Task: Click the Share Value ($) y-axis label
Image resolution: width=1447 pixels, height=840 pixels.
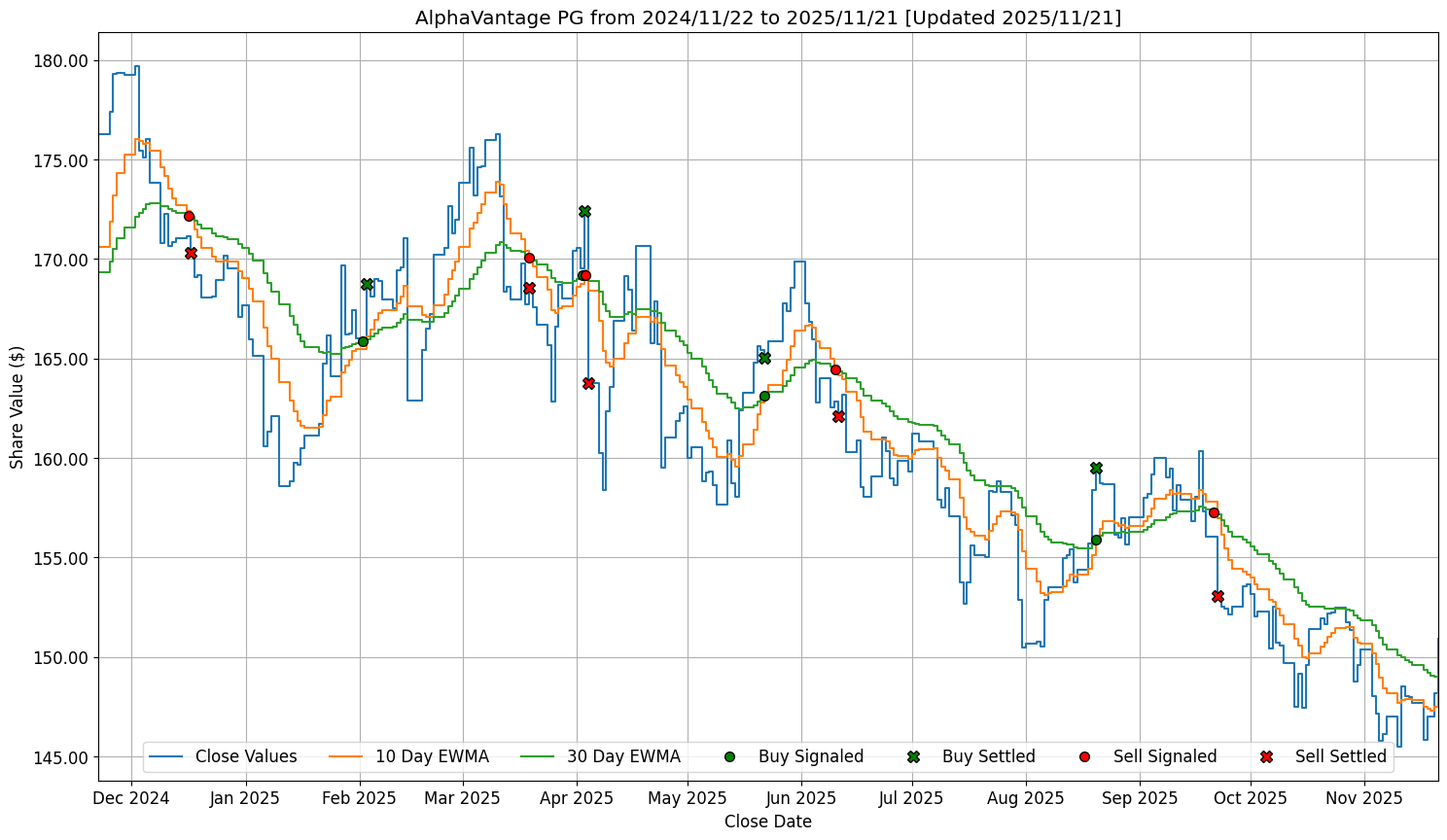Action: (x=17, y=406)
